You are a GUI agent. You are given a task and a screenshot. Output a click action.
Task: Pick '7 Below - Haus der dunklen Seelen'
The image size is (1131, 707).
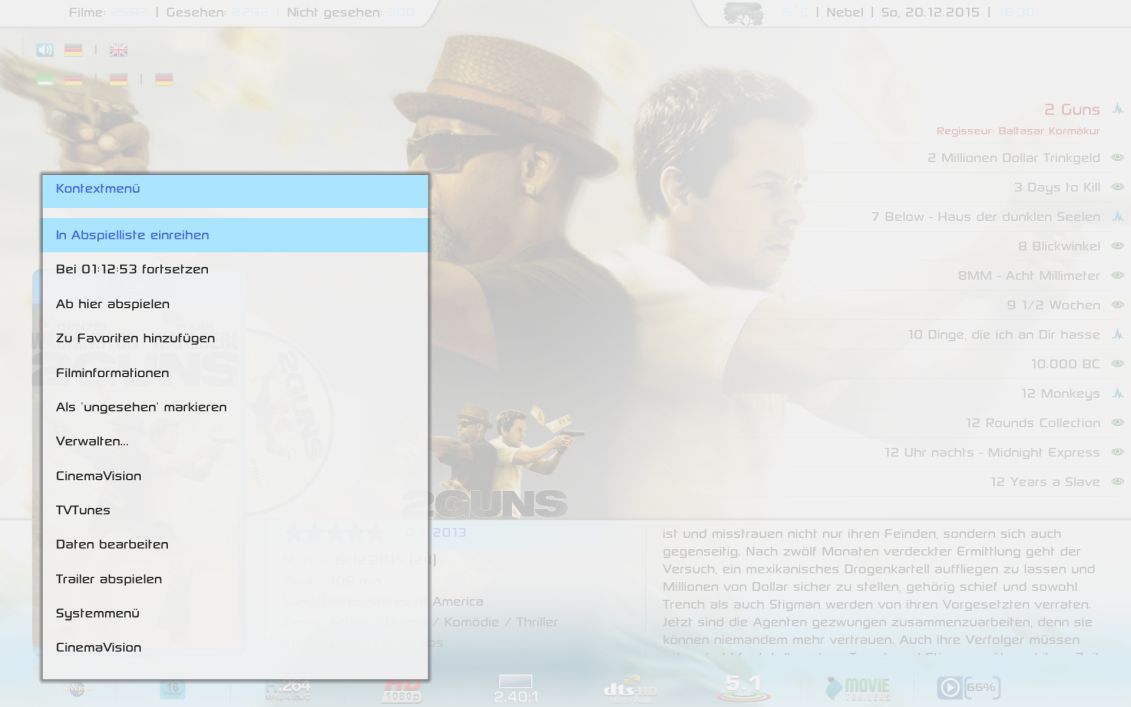pyautogui.click(x=985, y=216)
